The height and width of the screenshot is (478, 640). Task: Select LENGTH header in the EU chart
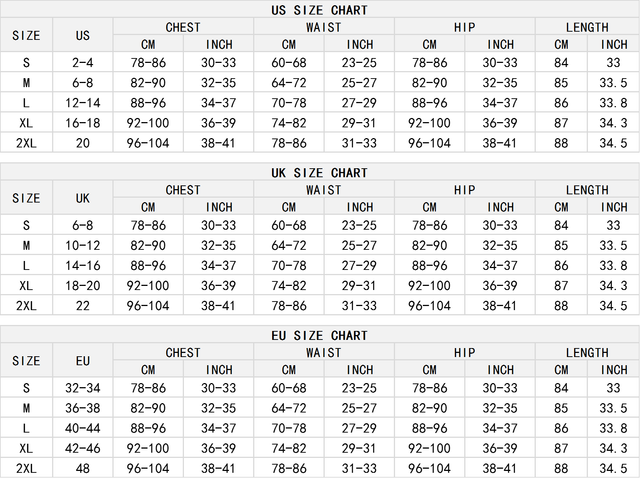click(586, 353)
